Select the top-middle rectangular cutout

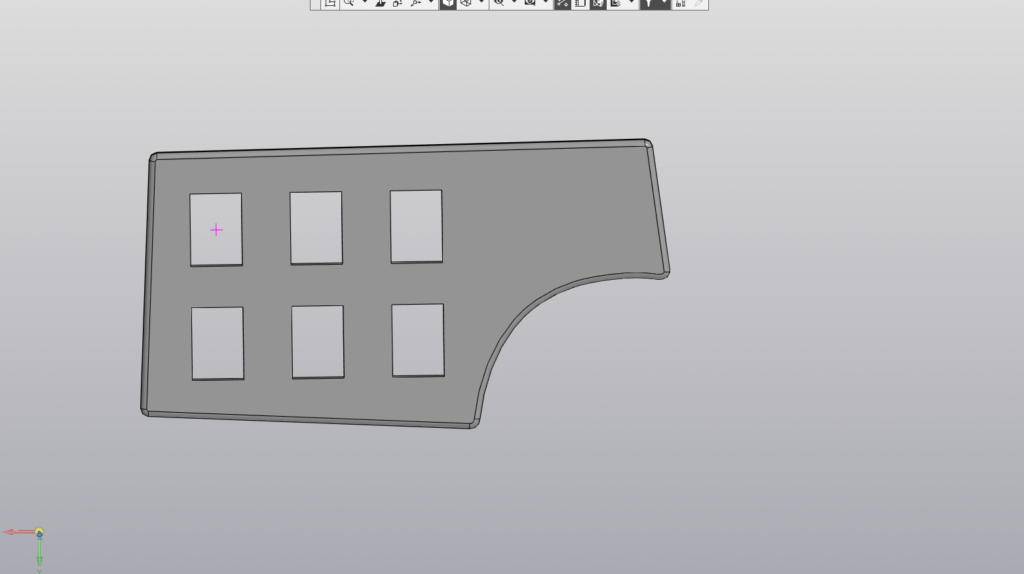[316, 228]
